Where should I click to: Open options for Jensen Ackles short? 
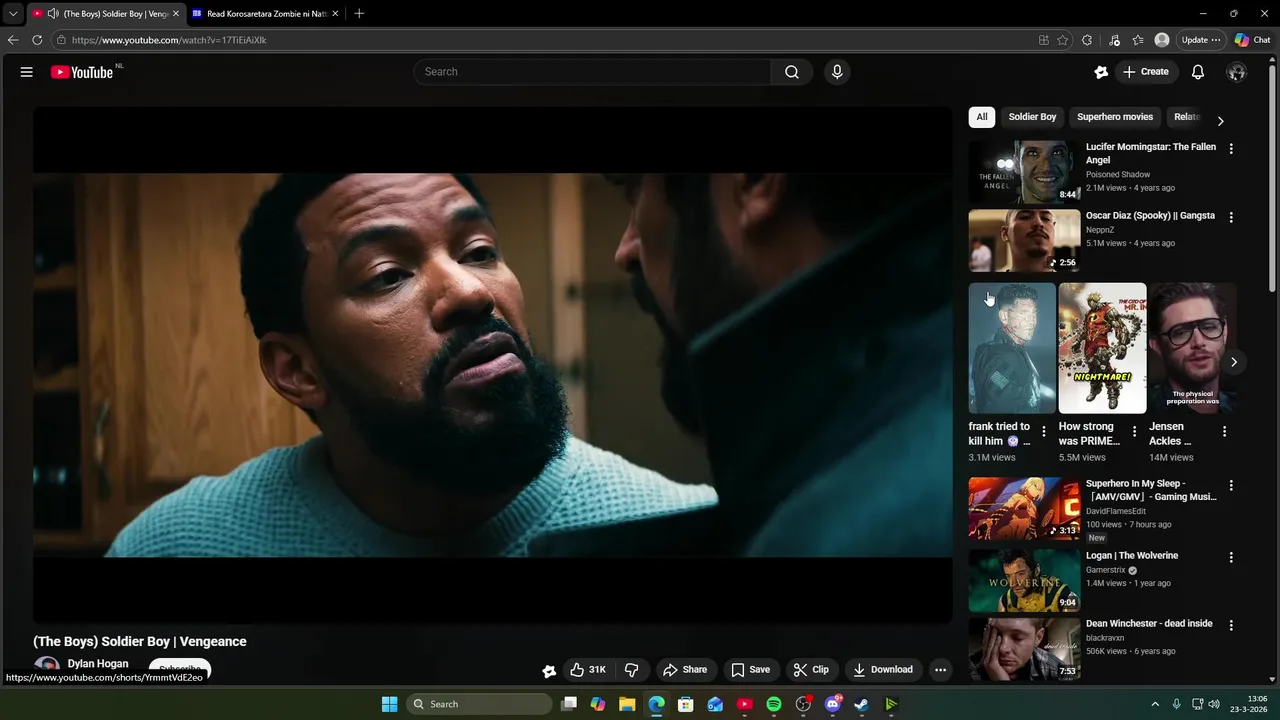click(x=1224, y=432)
